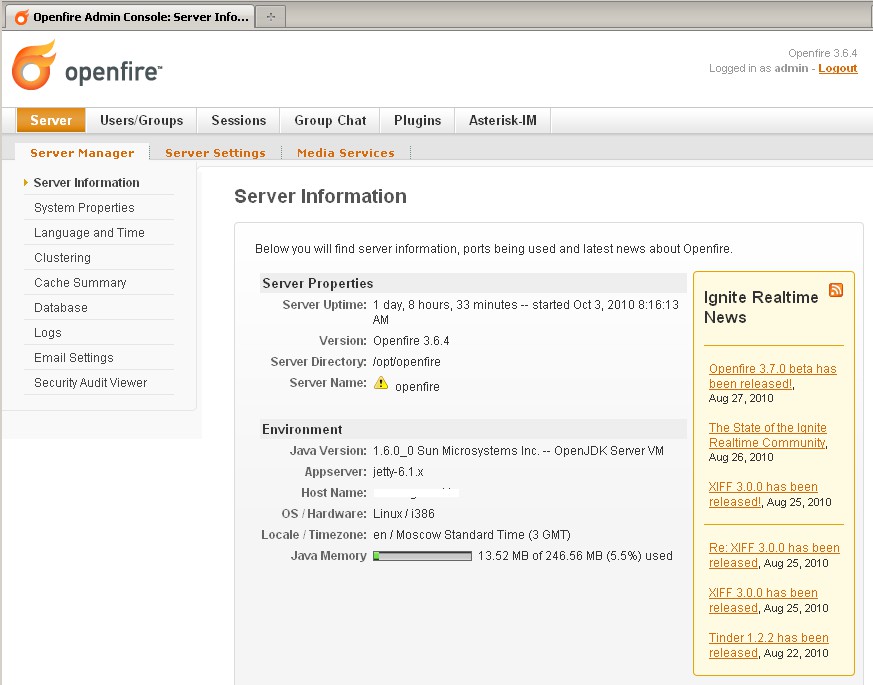
Task: Open Email Settings page
Action: [73, 358]
